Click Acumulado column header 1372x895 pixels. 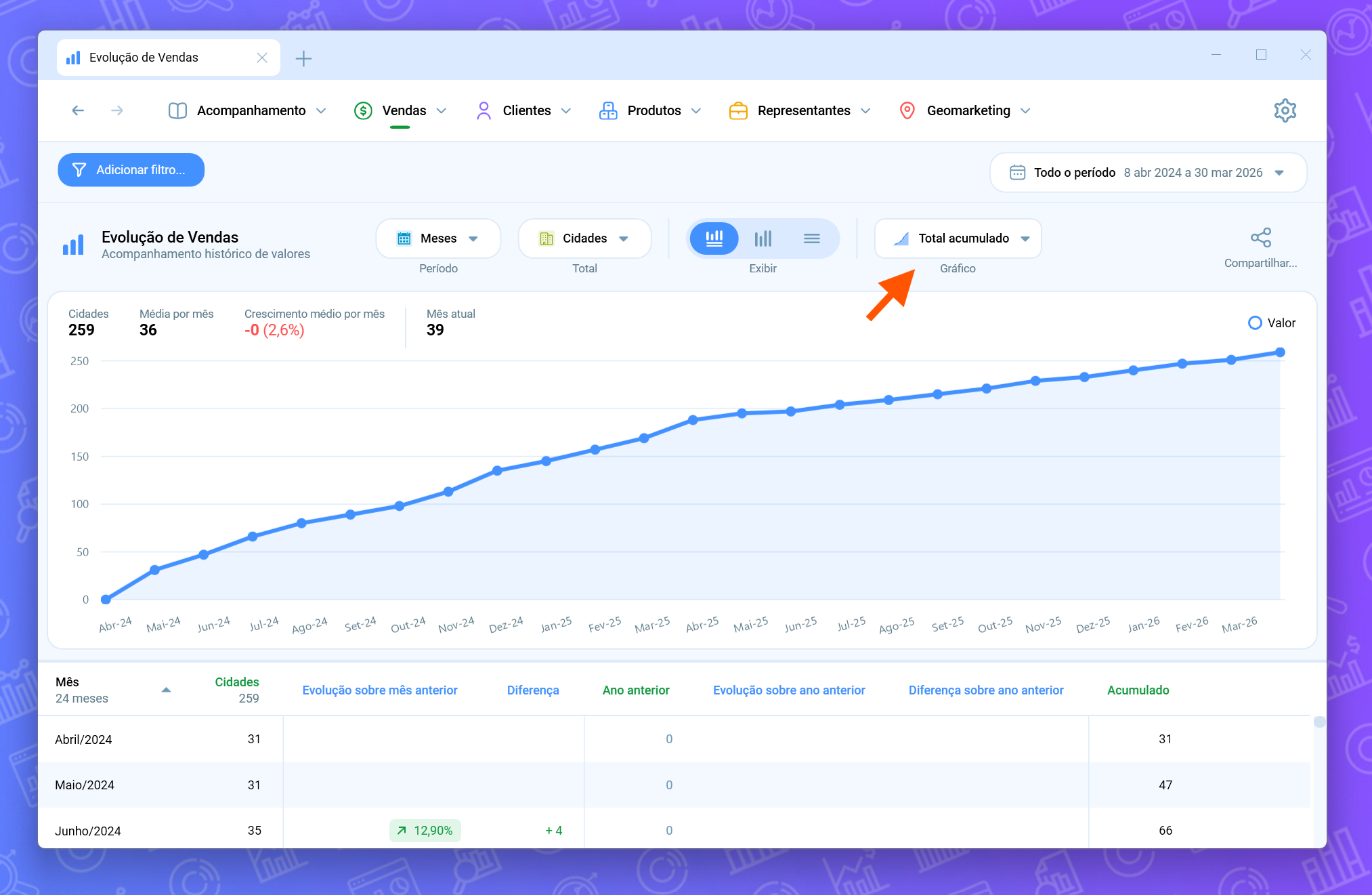pos(1138,690)
